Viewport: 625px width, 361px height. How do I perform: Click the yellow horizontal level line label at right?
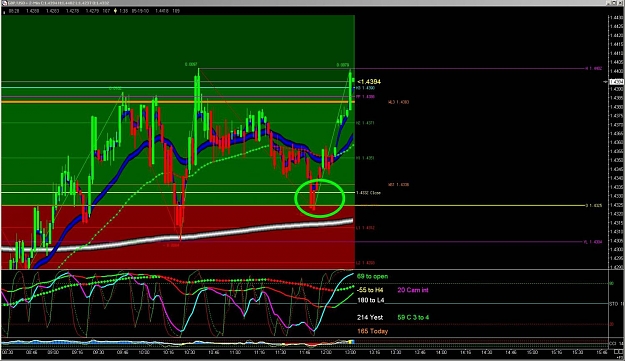594,206
